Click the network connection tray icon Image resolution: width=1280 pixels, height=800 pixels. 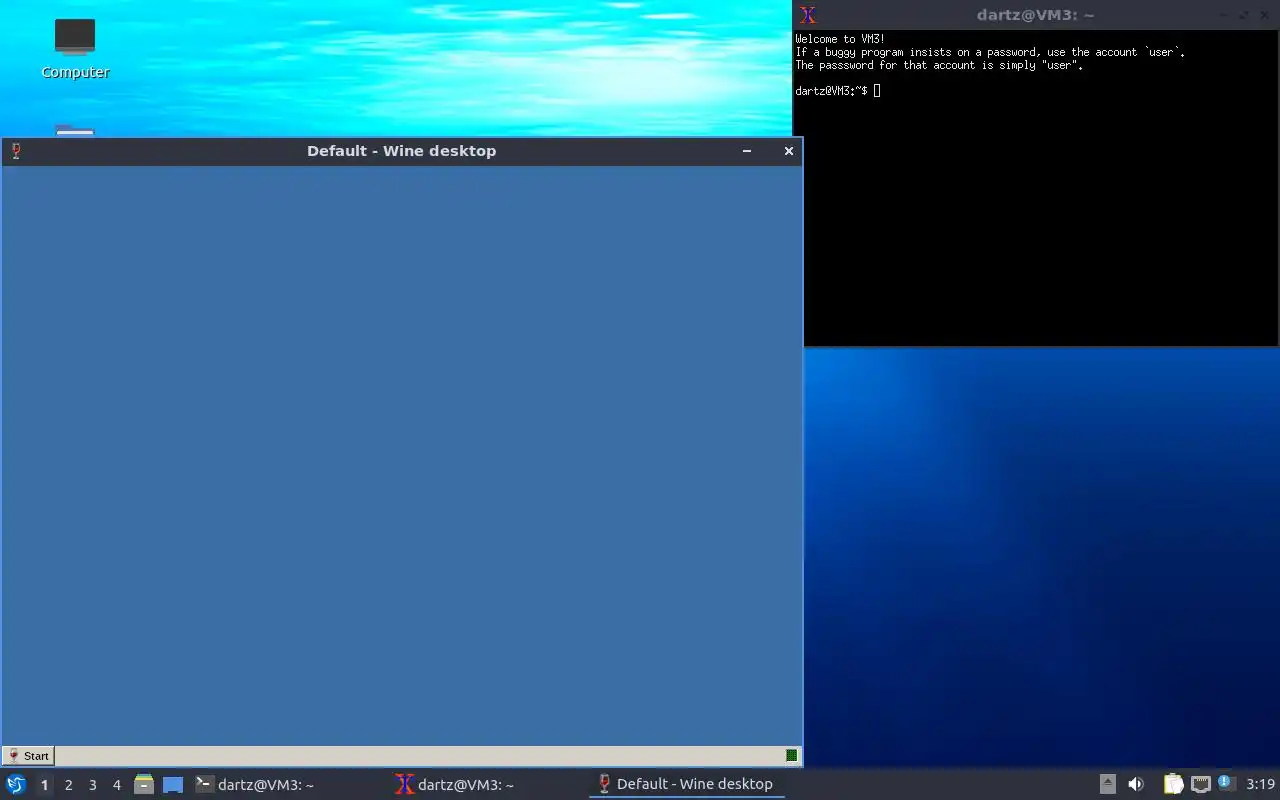(x=1200, y=784)
